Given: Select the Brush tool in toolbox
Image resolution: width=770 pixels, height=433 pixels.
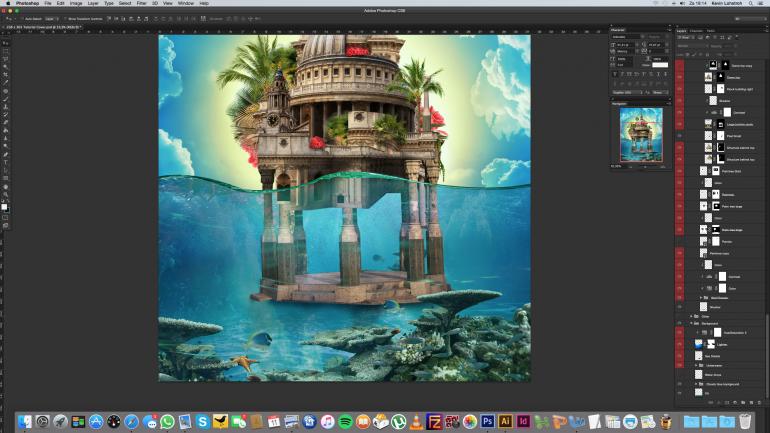Looking at the screenshot, I should coord(6,99).
